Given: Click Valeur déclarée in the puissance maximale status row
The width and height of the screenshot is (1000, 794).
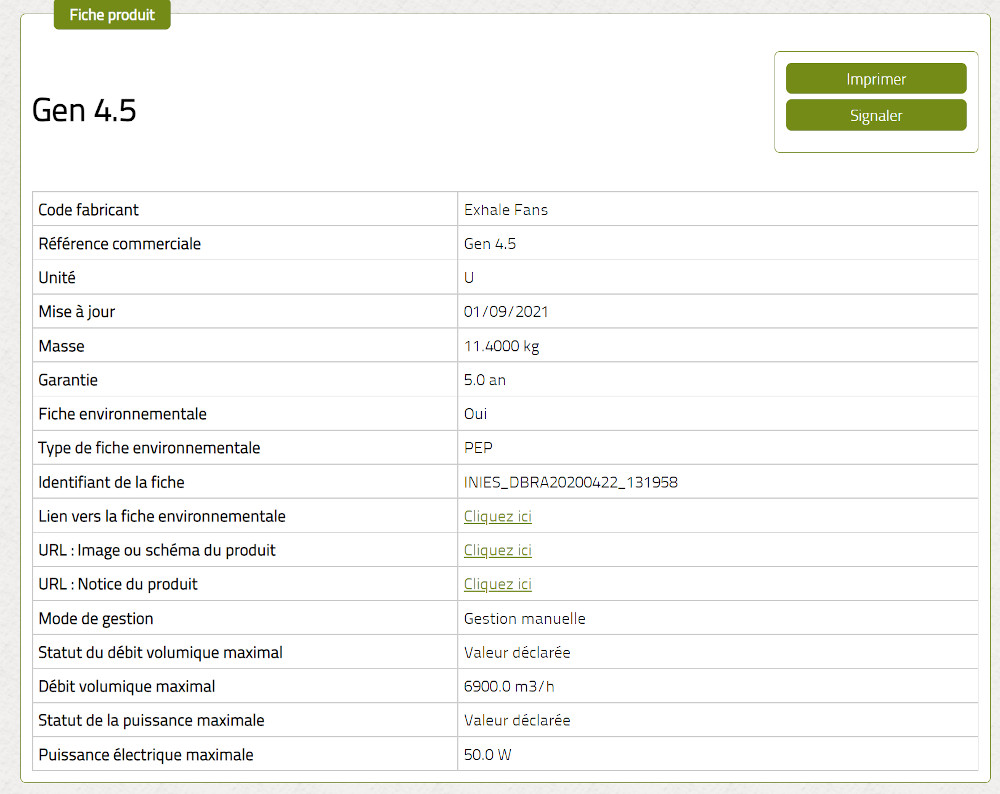Looking at the screenshot, I should (x=517, y=720).
